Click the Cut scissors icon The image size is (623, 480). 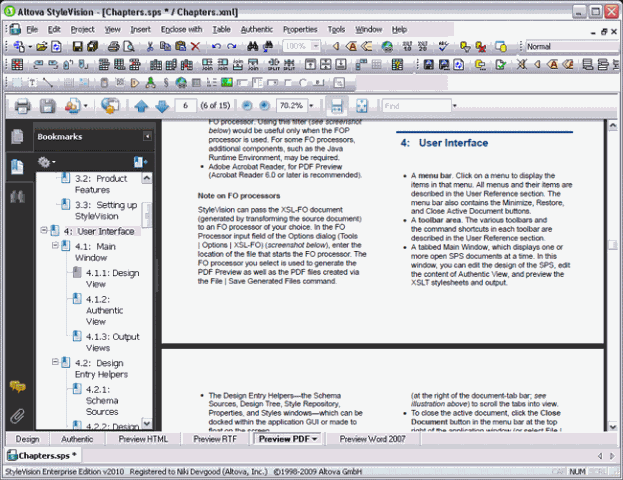pyautogui.click(x=150, y=46)
